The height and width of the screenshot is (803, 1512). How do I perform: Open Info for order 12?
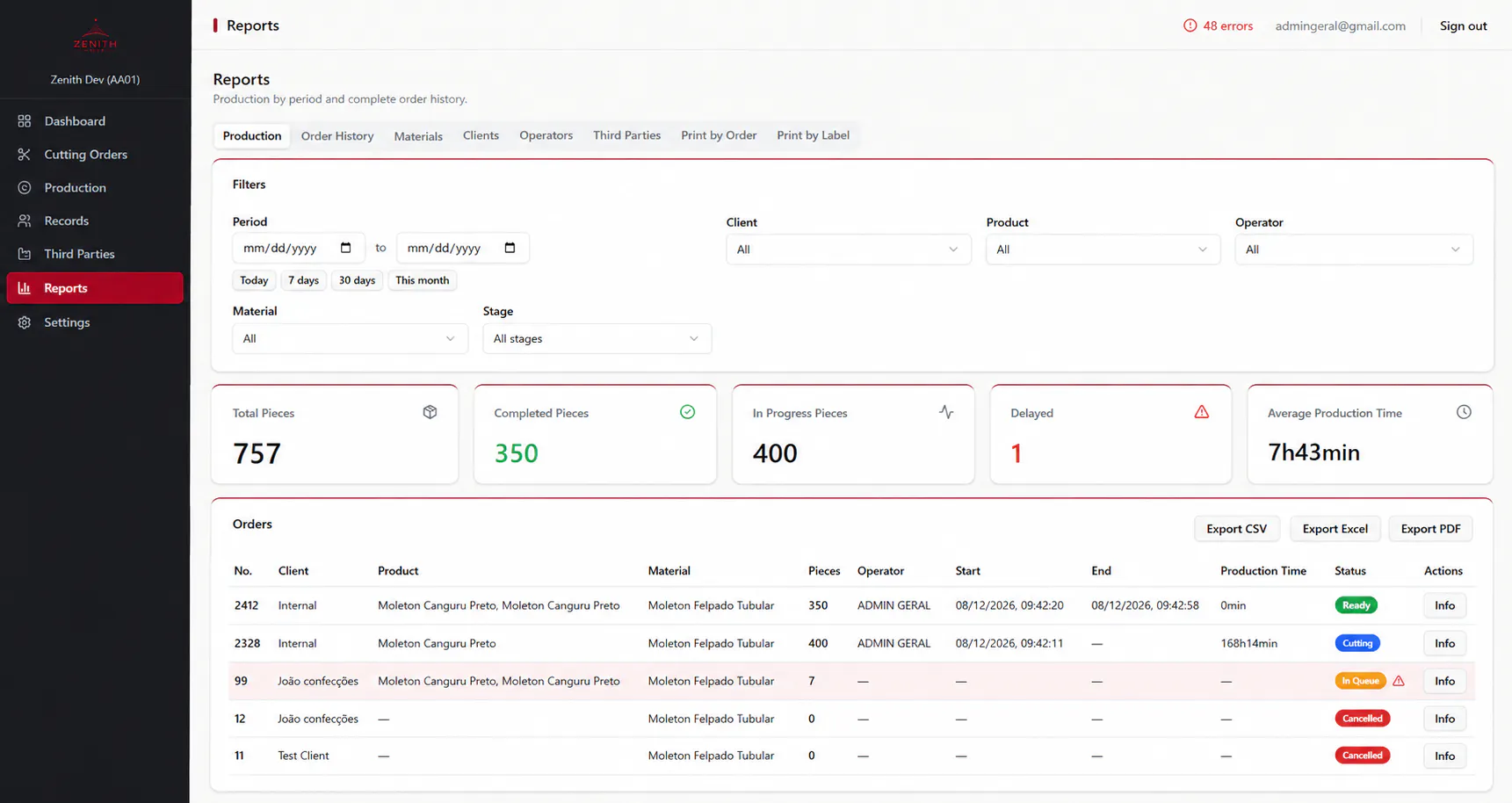coord(1444,719)
